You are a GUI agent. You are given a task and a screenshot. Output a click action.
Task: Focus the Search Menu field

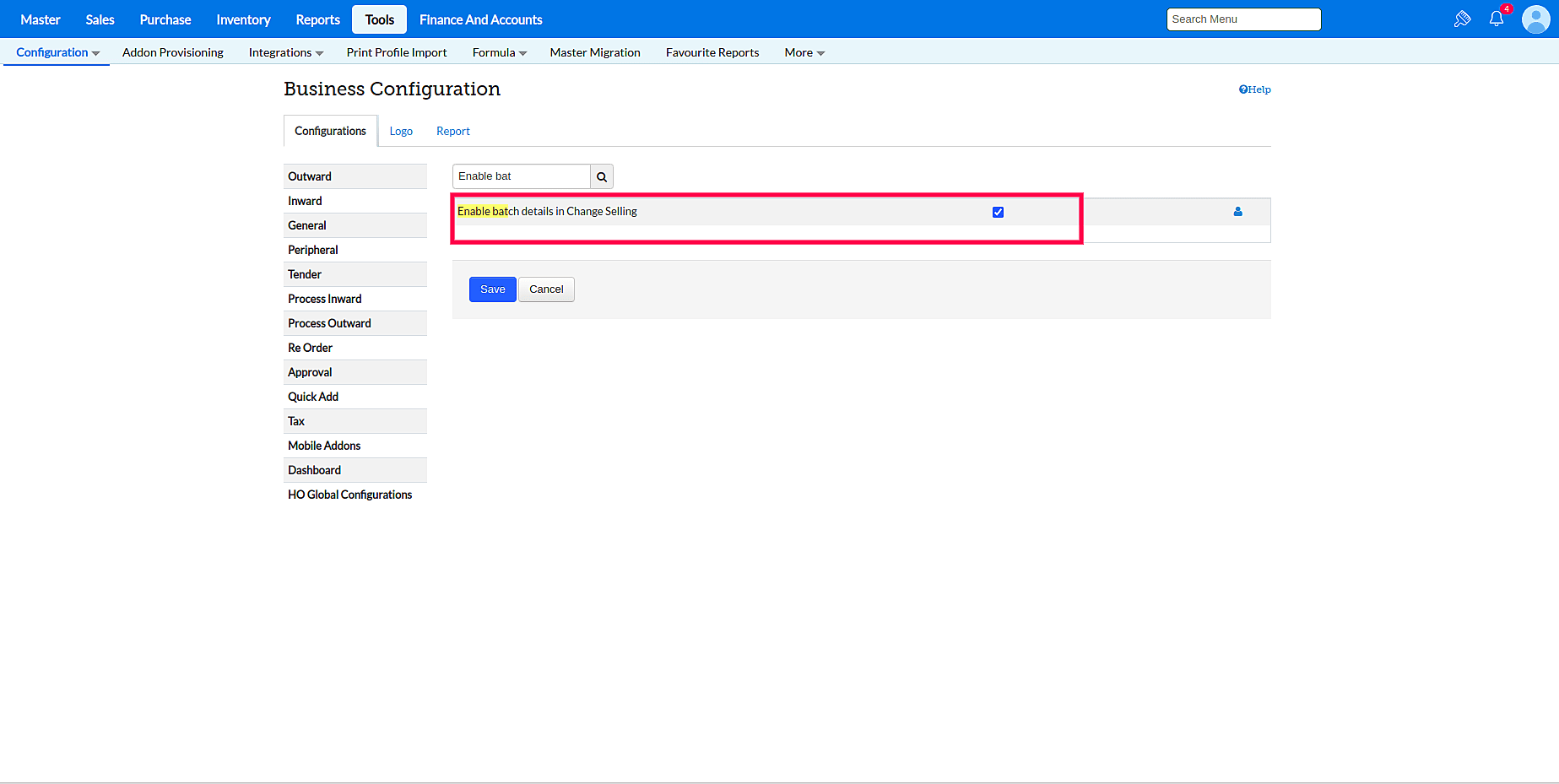coord(1243,19)
